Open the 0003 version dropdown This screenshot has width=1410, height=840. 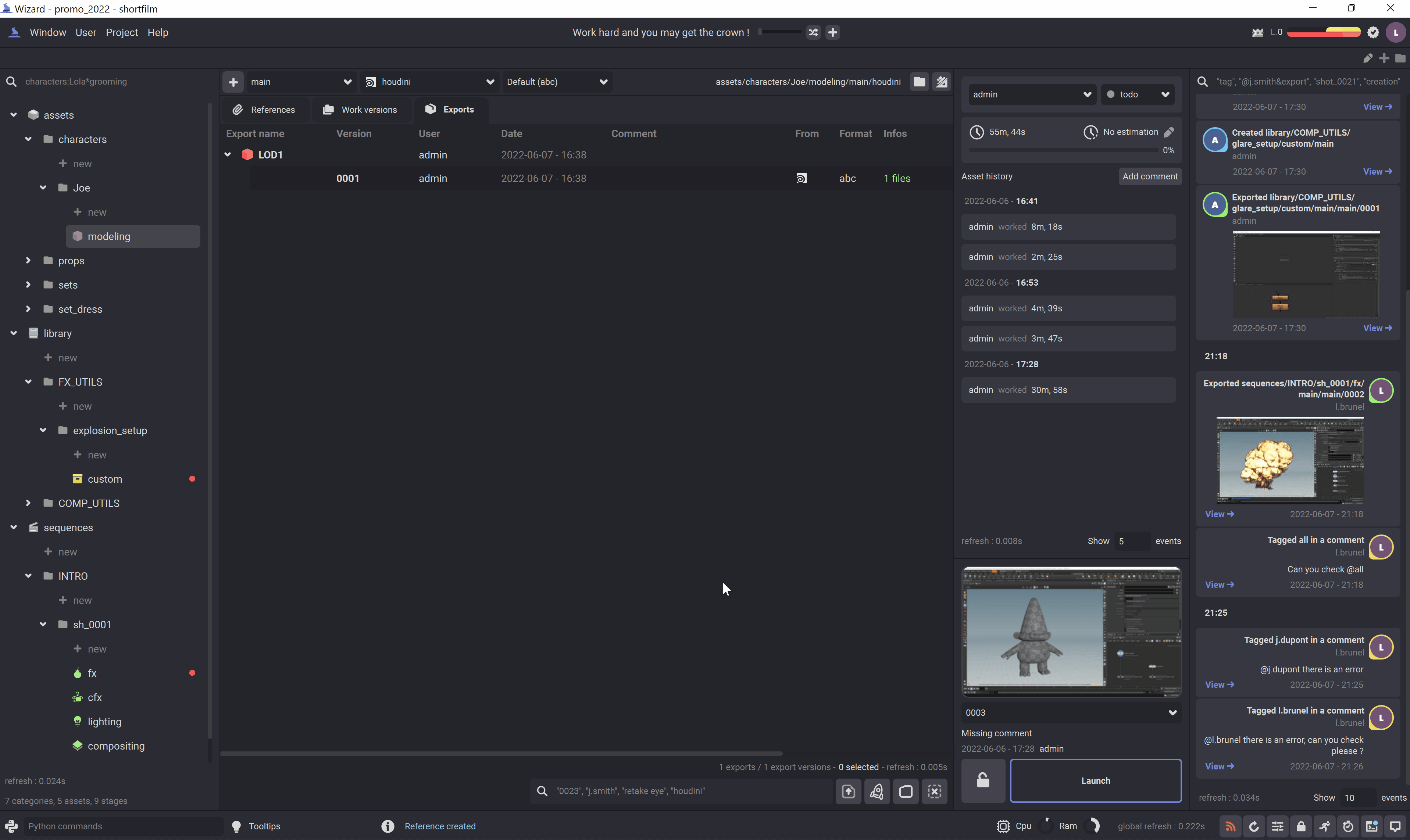(1071, 713)
